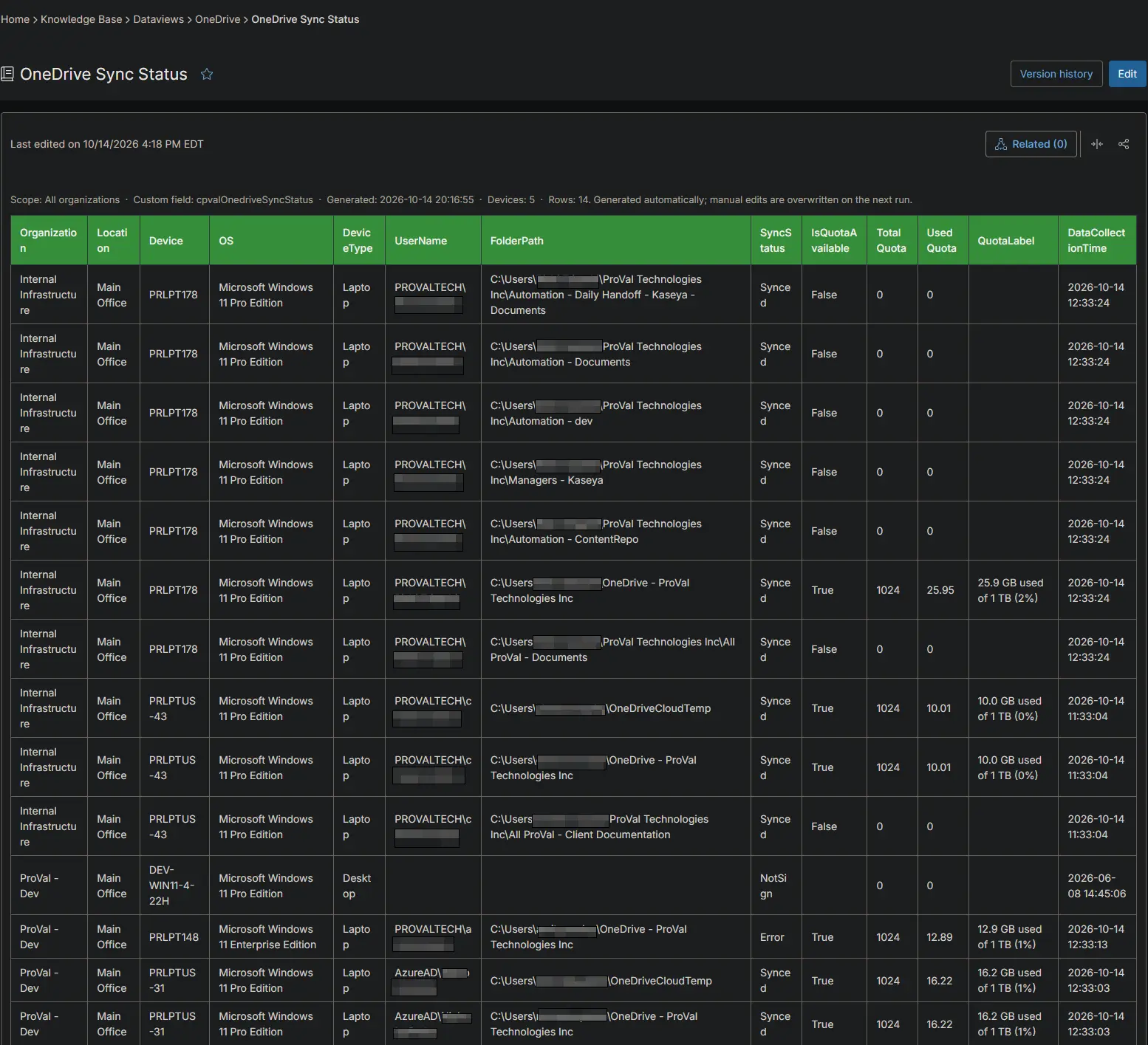This screenshot has height=1045, width=1148.
Task: Click the Error sync status cell
Action: [x=776, y=936]
